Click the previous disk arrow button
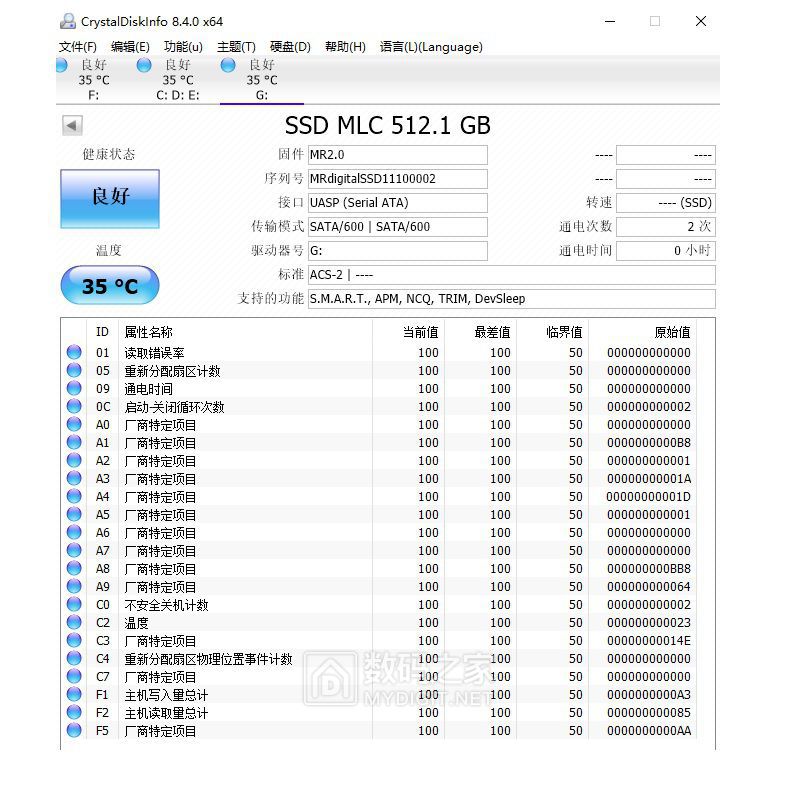The height and width of the screenshot is (800, 800). click(72, 126)
